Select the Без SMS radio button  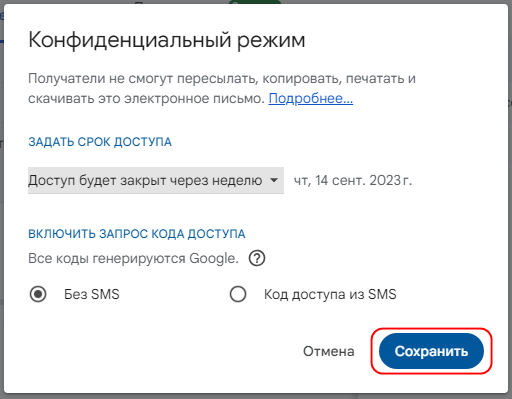click(38, 294)
